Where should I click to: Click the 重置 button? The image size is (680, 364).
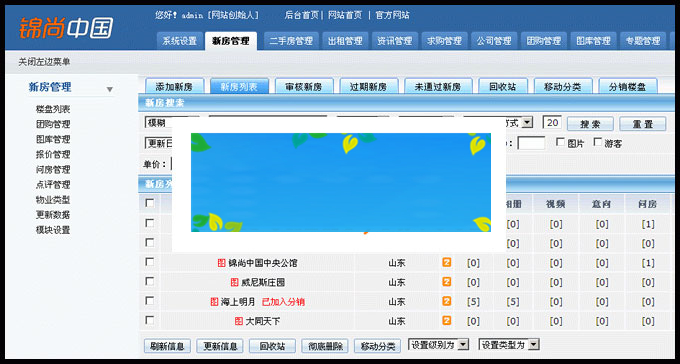point(643,124)
